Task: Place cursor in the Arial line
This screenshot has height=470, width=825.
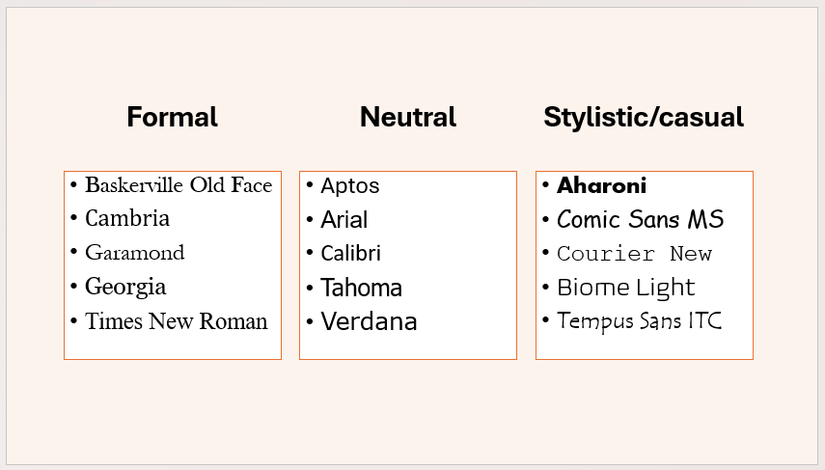Action: (x=344, y=220)
